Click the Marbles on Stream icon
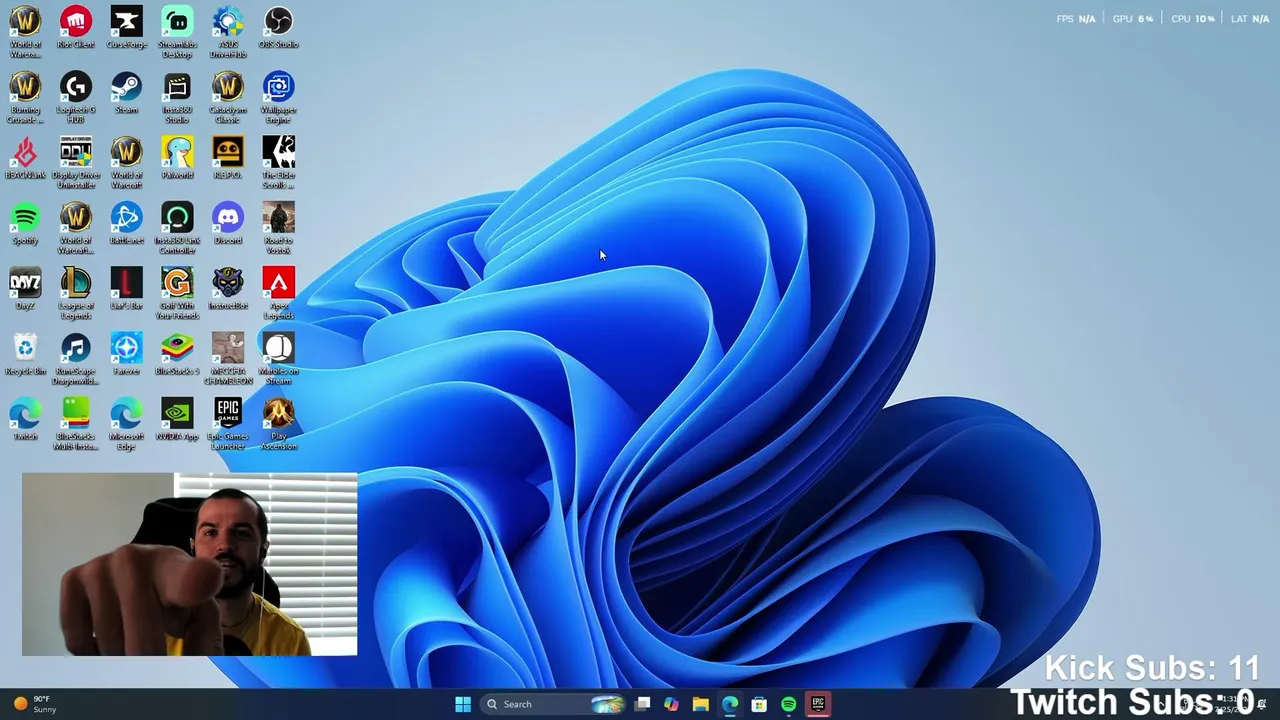 tap(278, 359)
